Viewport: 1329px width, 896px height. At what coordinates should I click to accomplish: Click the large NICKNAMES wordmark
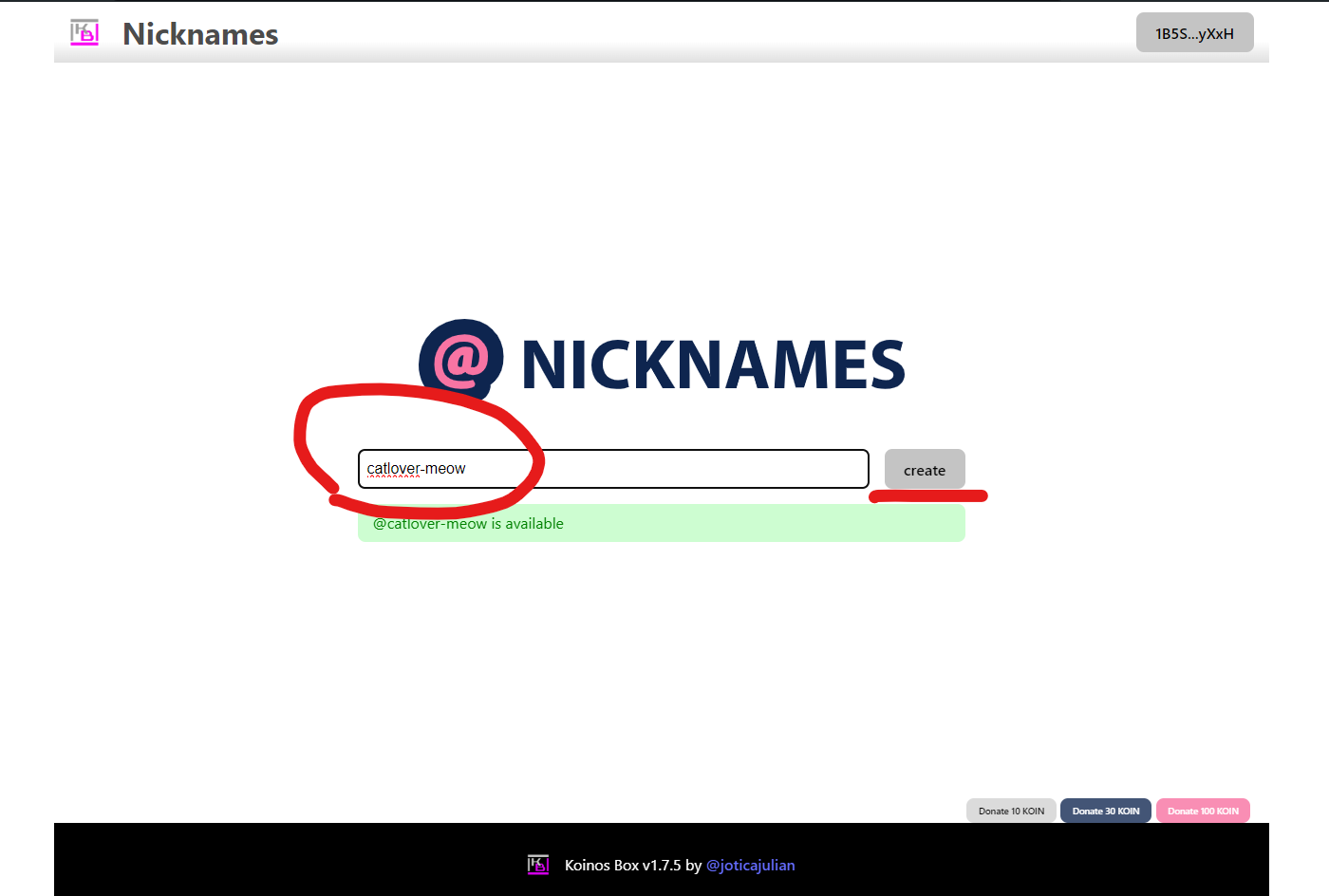(x=714, y=365)
